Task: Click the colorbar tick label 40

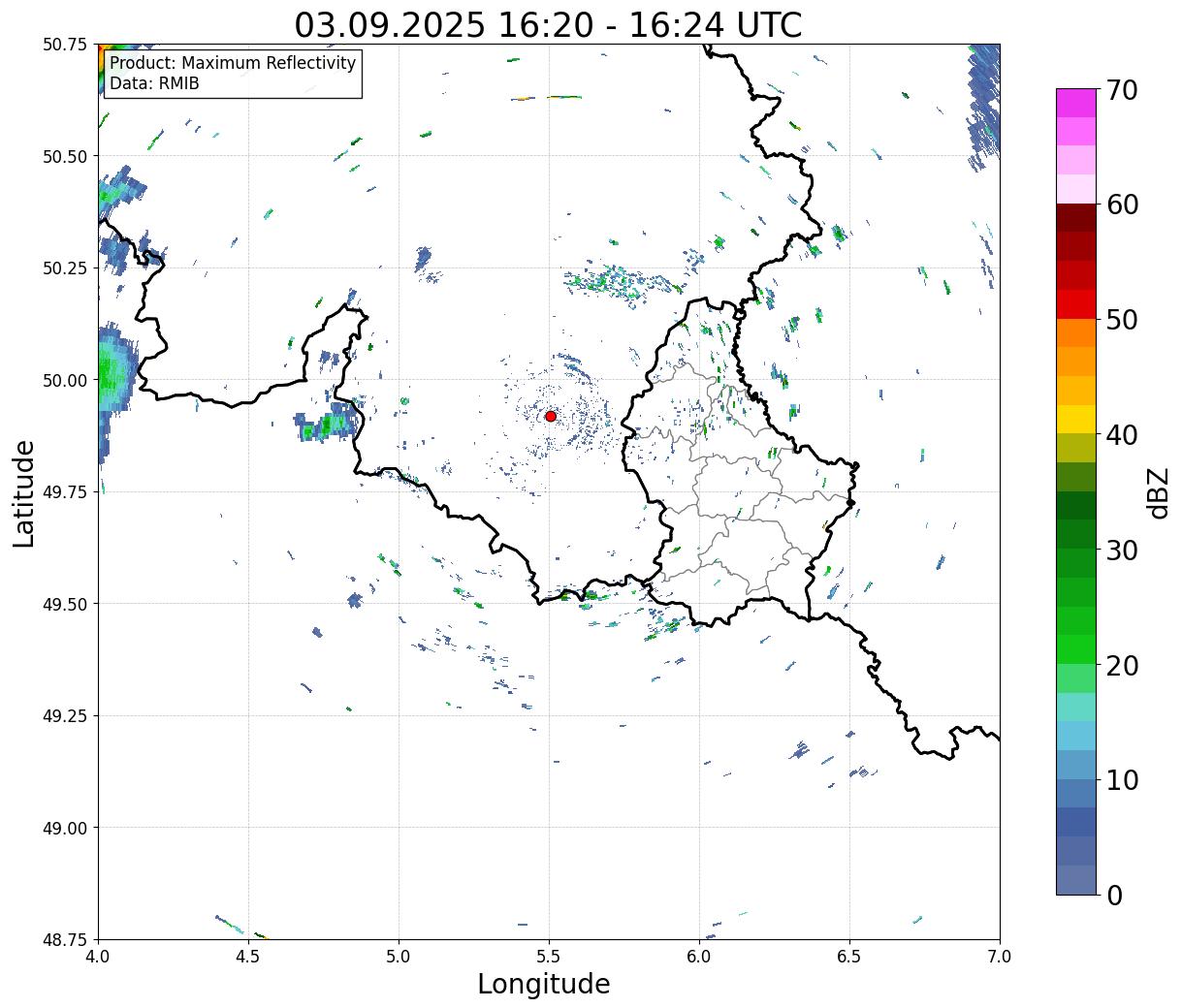Action: point(1122,435)
